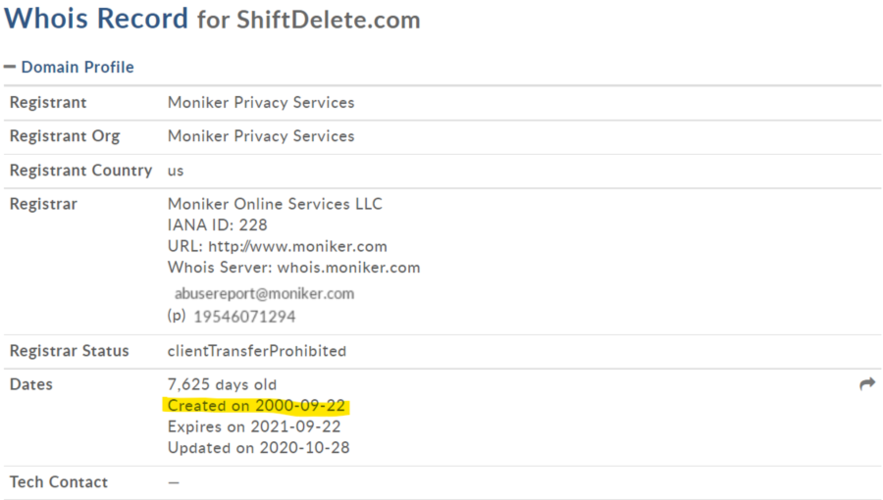883x500 pixels.
Task: Select the Moniker Privacy Services registrant value
Action: (x=261, y=102)
